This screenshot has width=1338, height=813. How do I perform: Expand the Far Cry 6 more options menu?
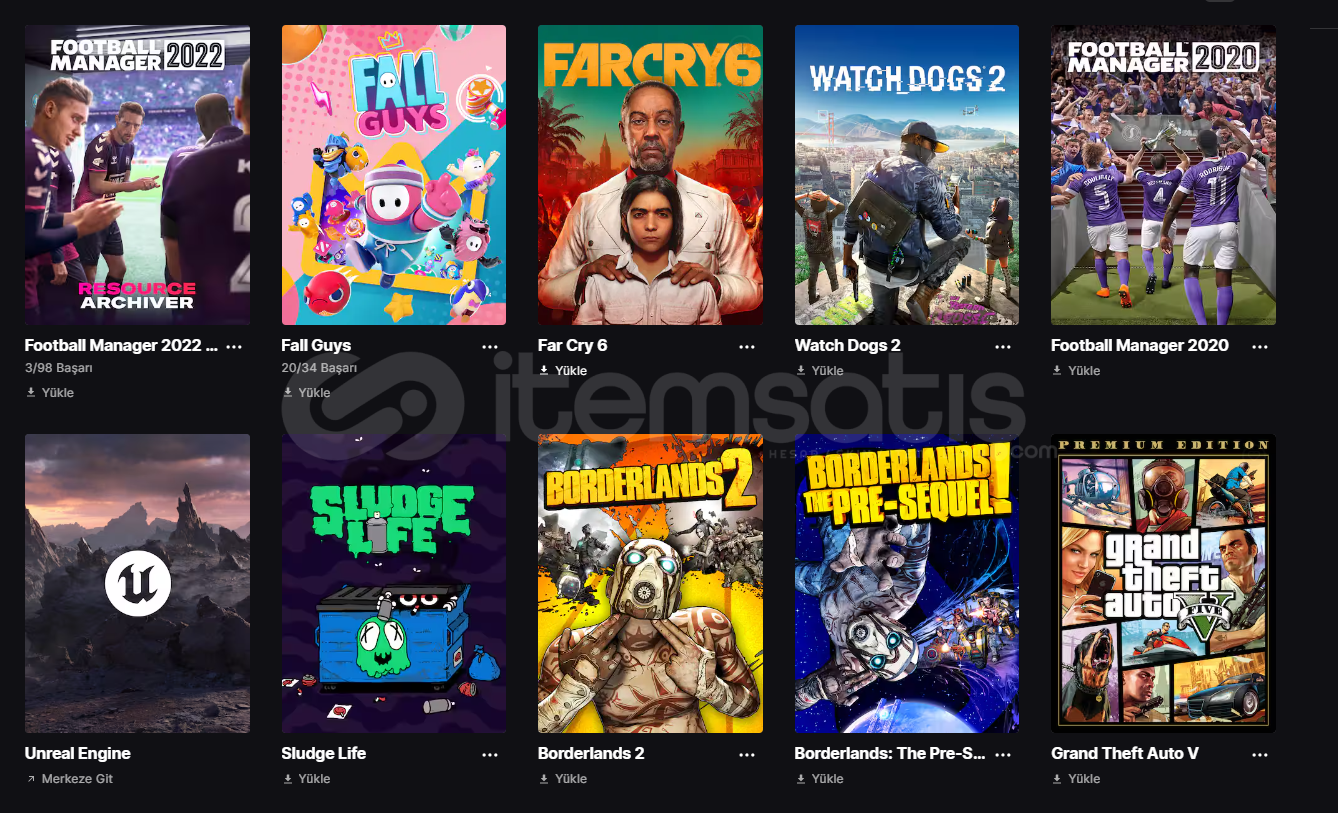coord(747,346)
